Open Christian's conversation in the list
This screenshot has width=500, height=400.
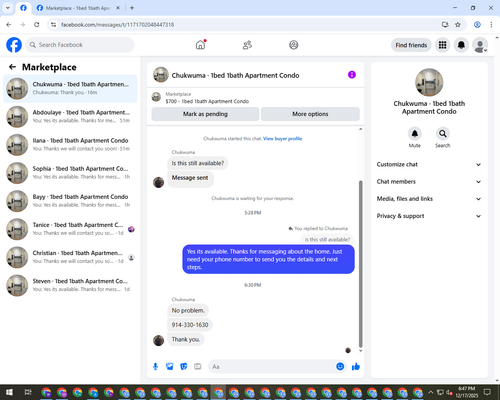[70, 257]
